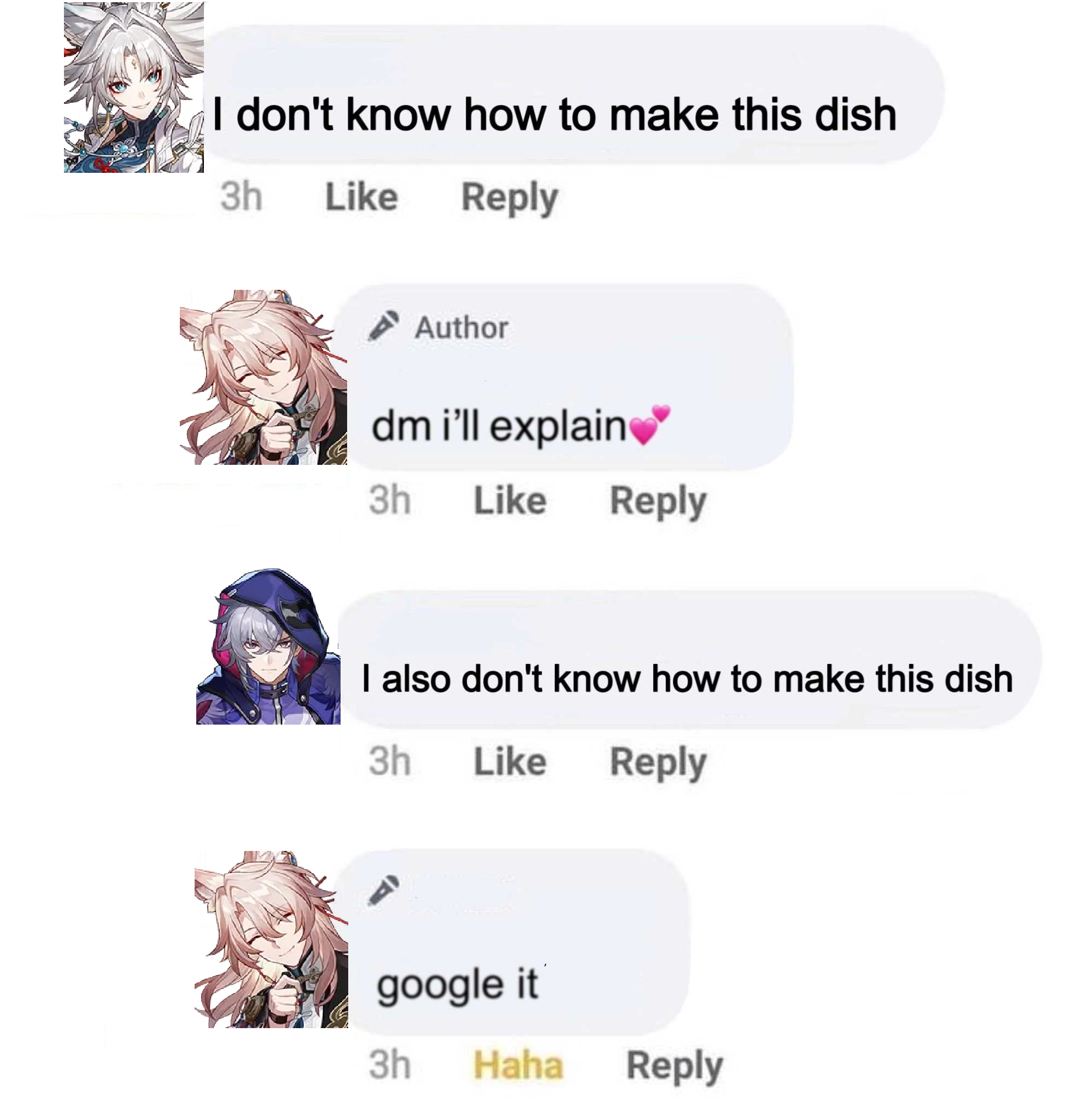Click the Author microphone badge icon
Screen dimensions: 1072x1120
pos(383,326)
